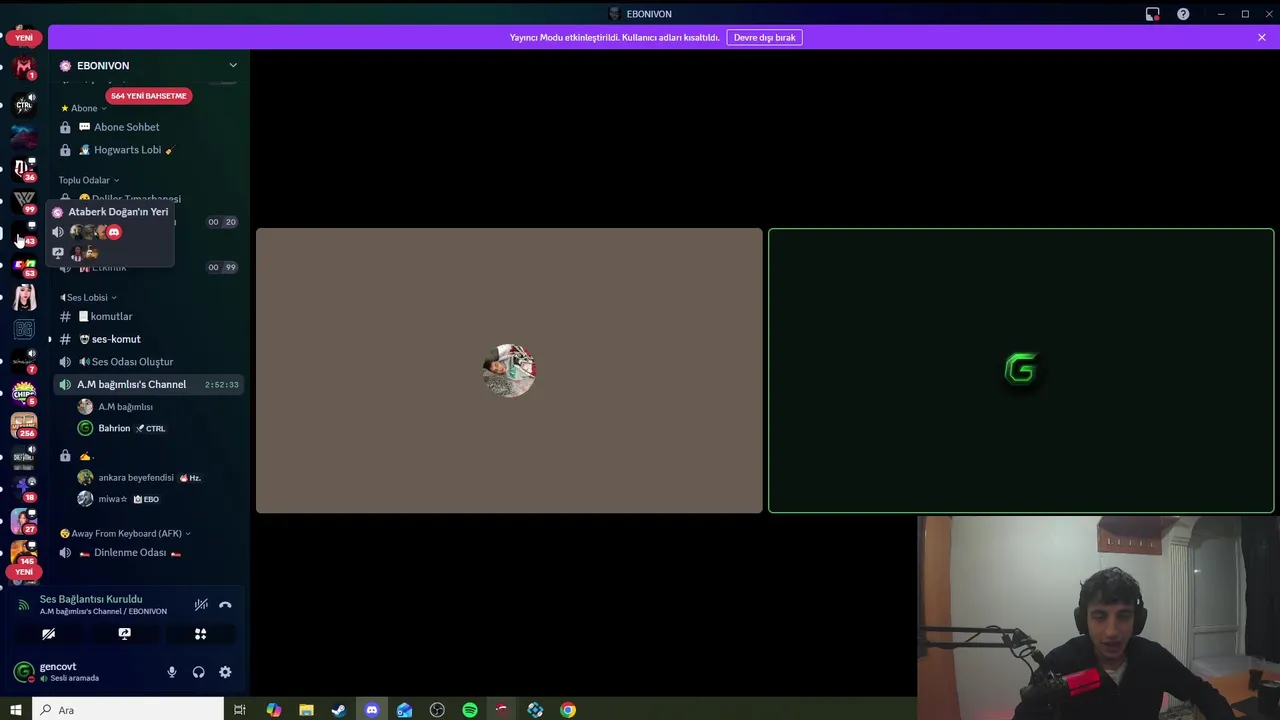Viewport: 1280px width, 720px height.
Task: Open the server with 18 badge
Action: tap(24, 489)
